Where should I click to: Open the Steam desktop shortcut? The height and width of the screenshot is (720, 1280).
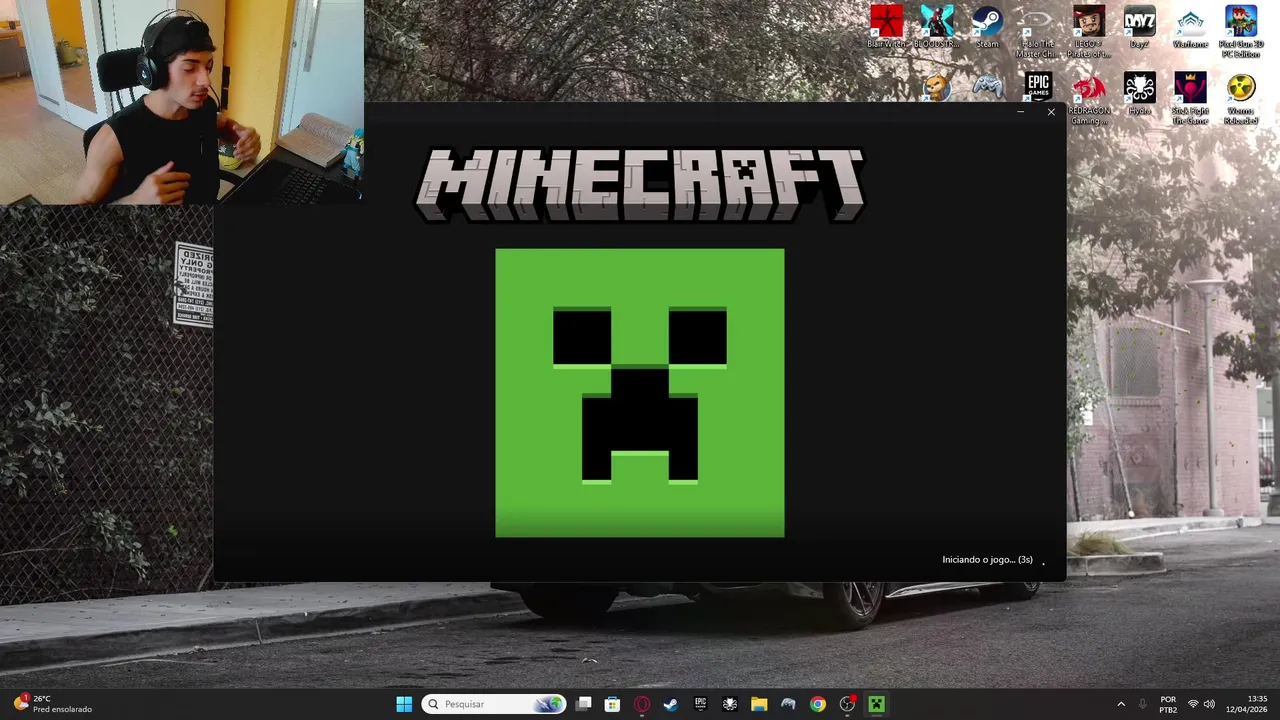coord(987,27)
